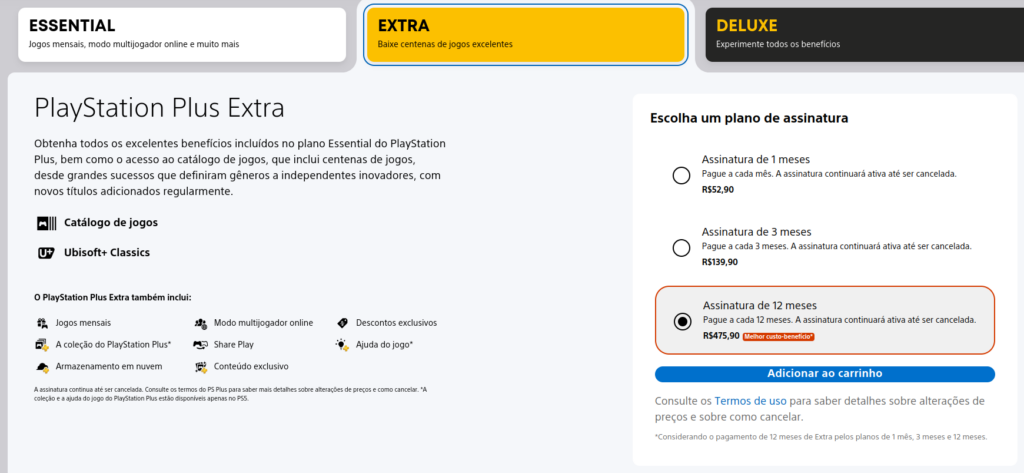Image resolution: width=1024 pixels, height=473 pixels.
Task: Click the Modo multijogador online icon
Action: (202, 323)
